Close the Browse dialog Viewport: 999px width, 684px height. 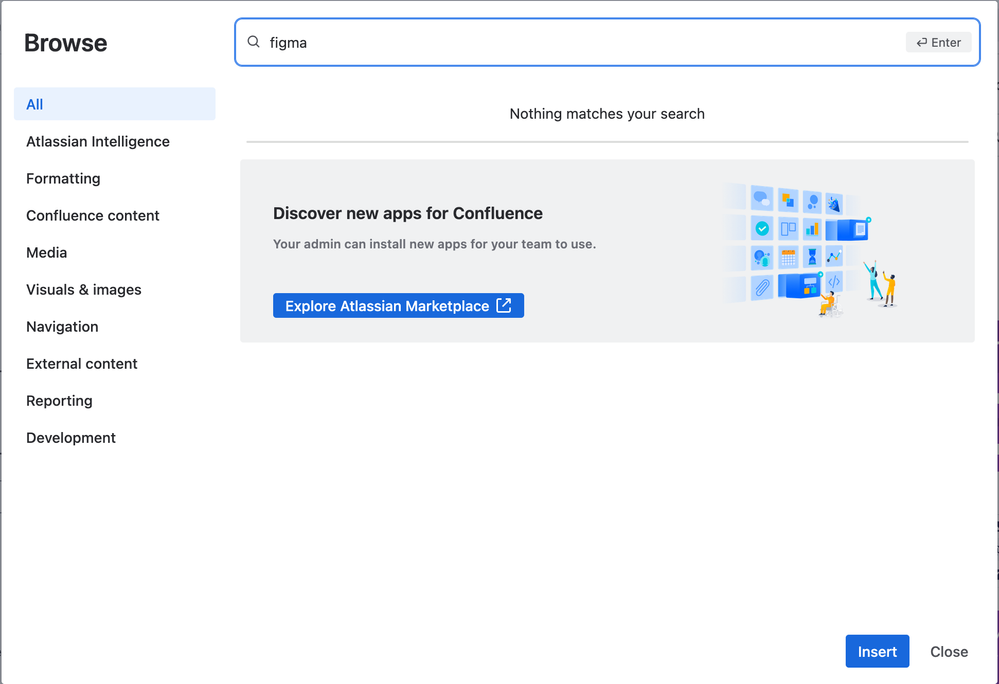pyautogui.click(x=949, y=652)
